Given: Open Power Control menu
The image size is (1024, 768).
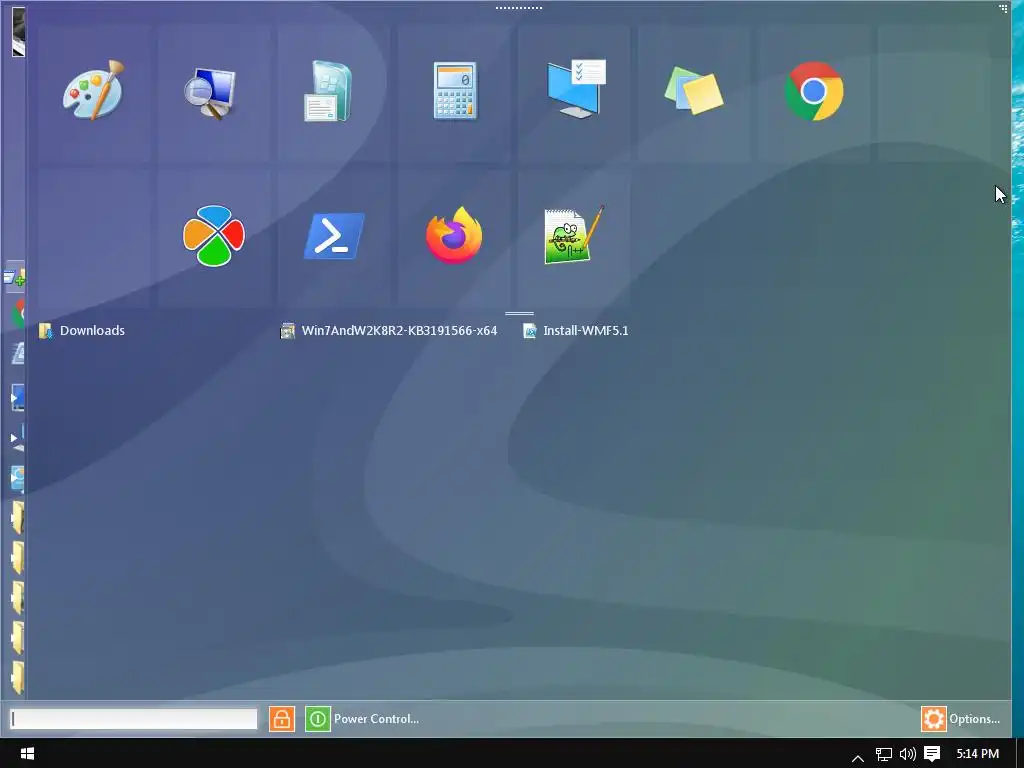Looking at the screenshot, I should pos(376,719).
